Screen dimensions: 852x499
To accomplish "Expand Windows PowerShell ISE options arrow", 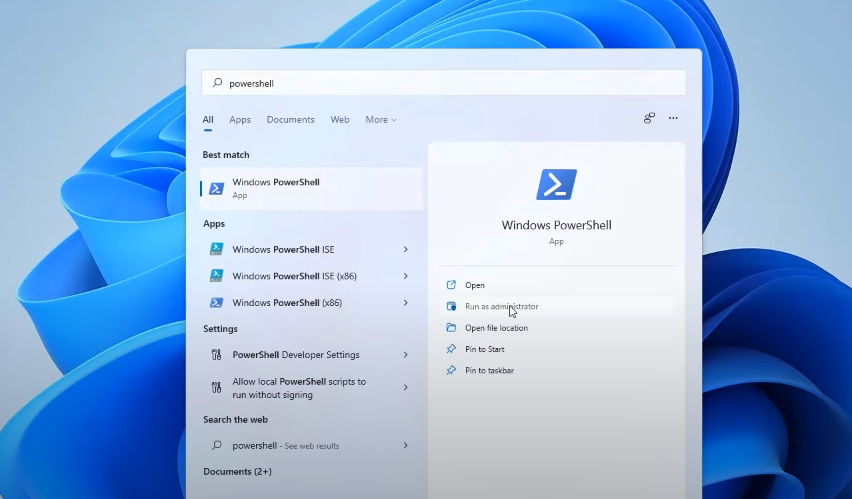I will 405,249.
